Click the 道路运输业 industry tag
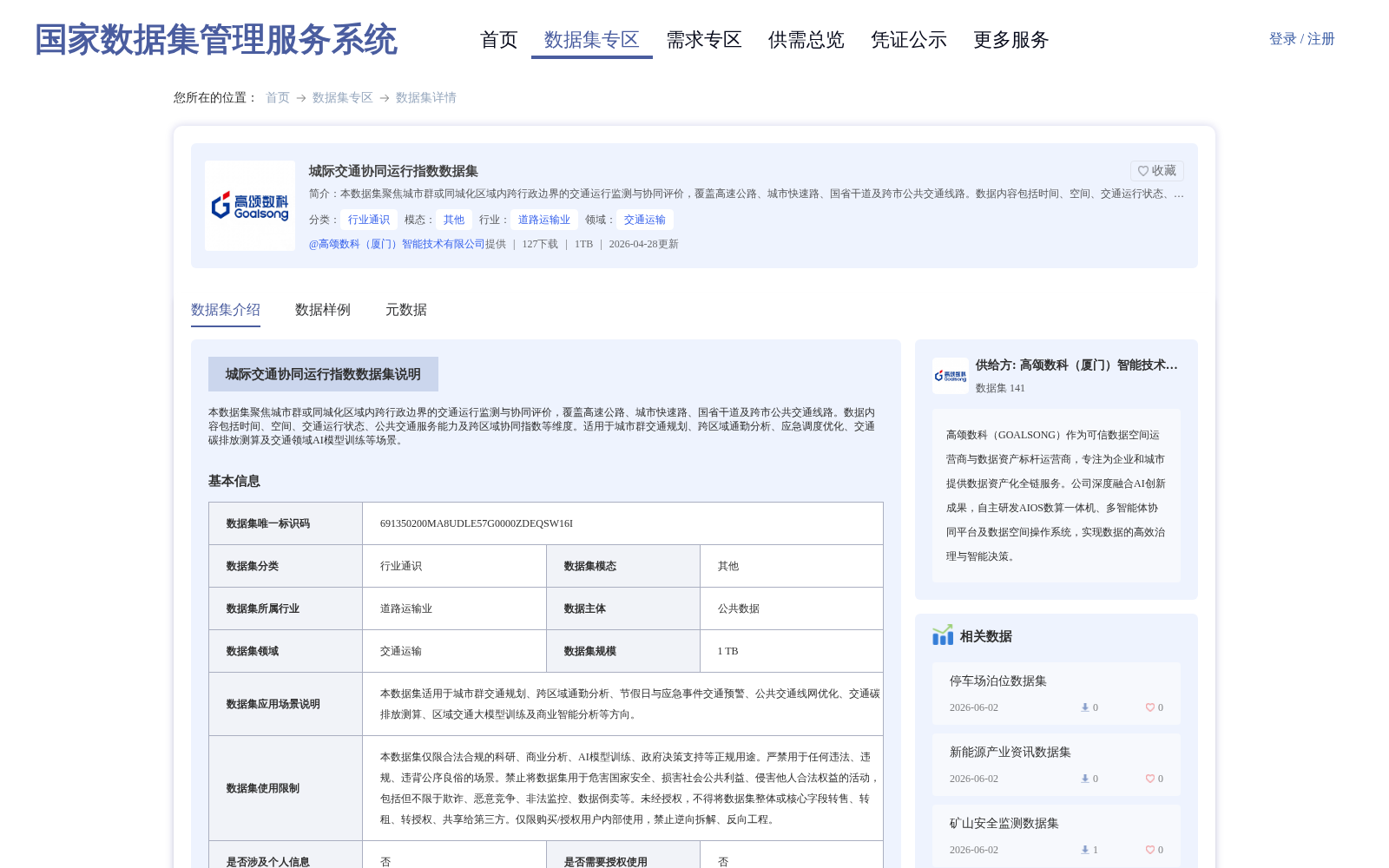This screenshot has width=1389, height=868. [x=544, y=220]
